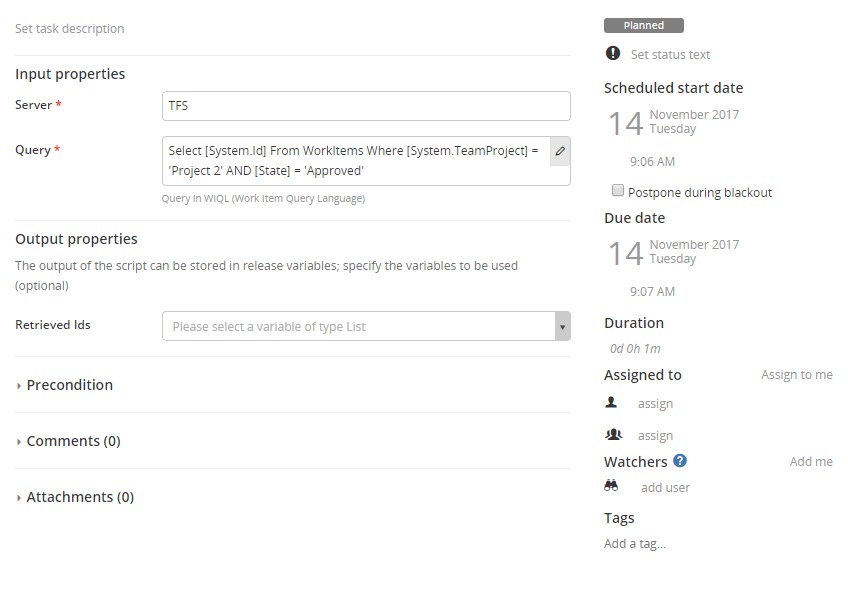The image size is (848, 598).
Task: Click the binoculars watchers icon
Action: click(612, 486)
